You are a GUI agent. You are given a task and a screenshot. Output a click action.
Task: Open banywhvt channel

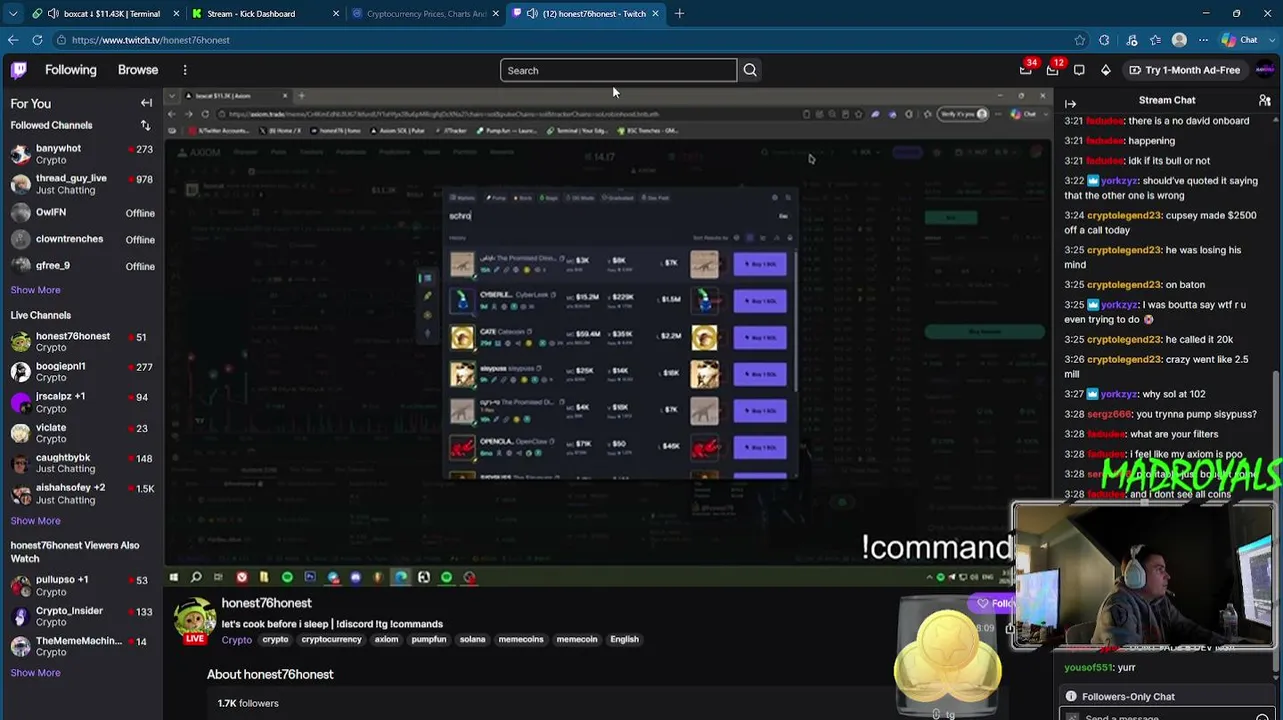click(81, 154)
